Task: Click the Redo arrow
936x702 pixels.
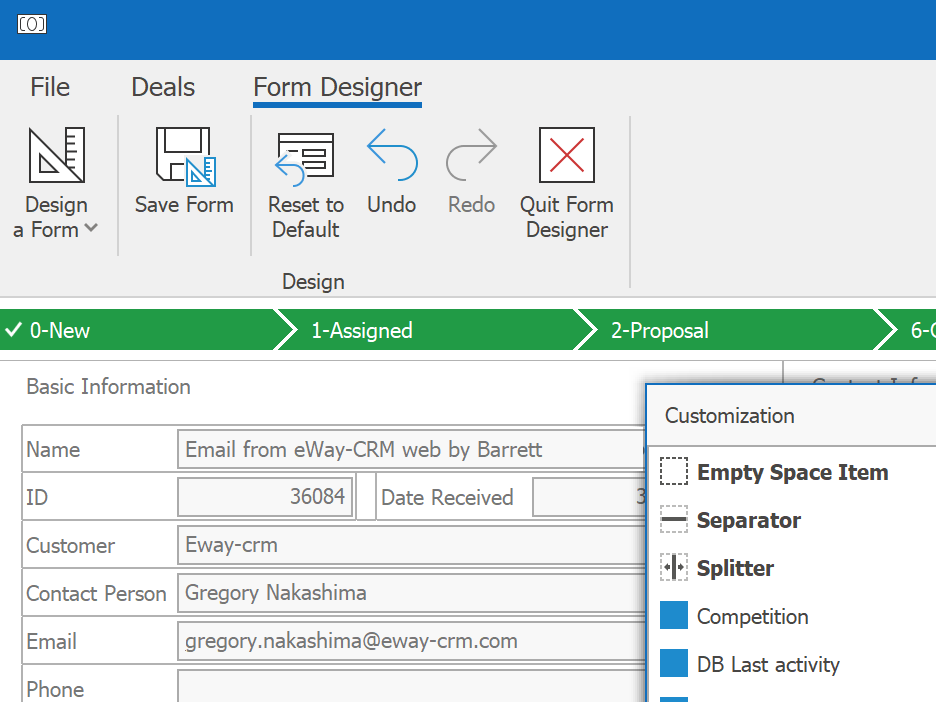Action: tap(471, 155)
